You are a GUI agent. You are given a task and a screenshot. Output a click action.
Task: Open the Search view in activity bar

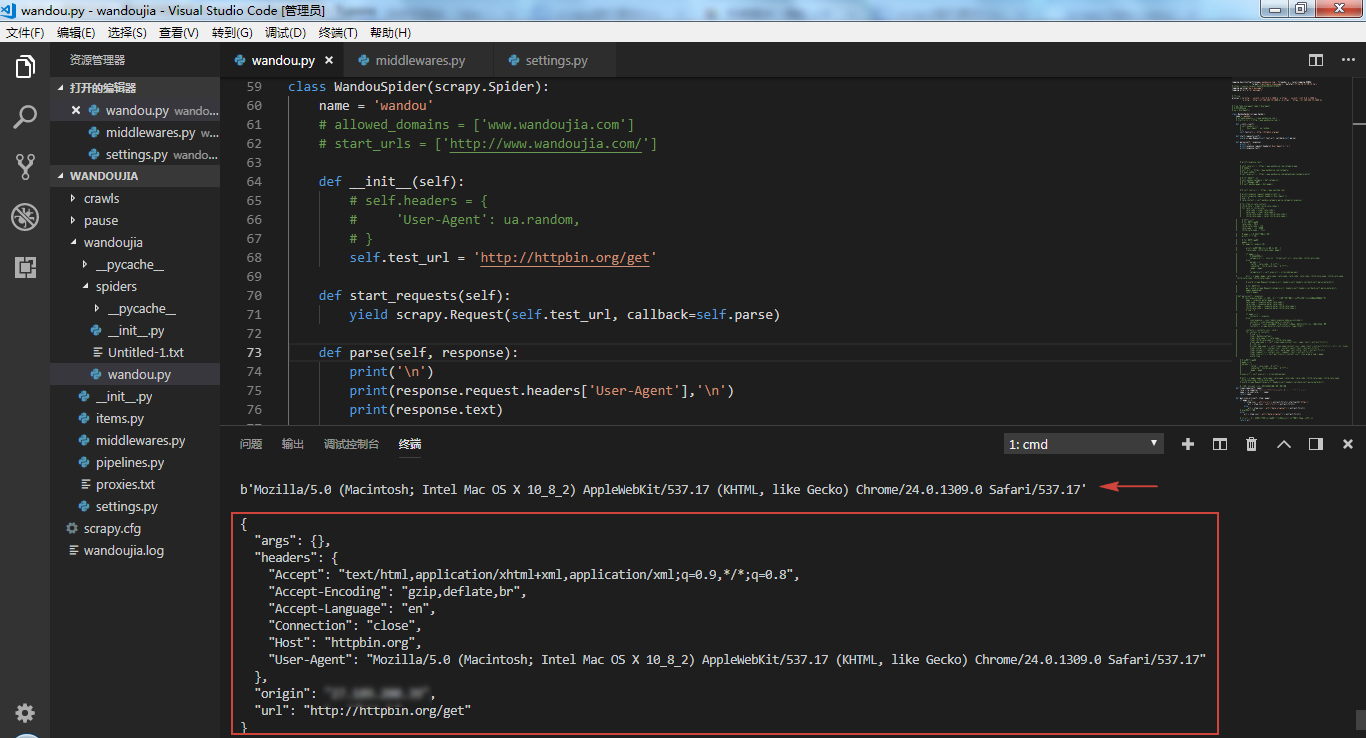tap(25, 117)
